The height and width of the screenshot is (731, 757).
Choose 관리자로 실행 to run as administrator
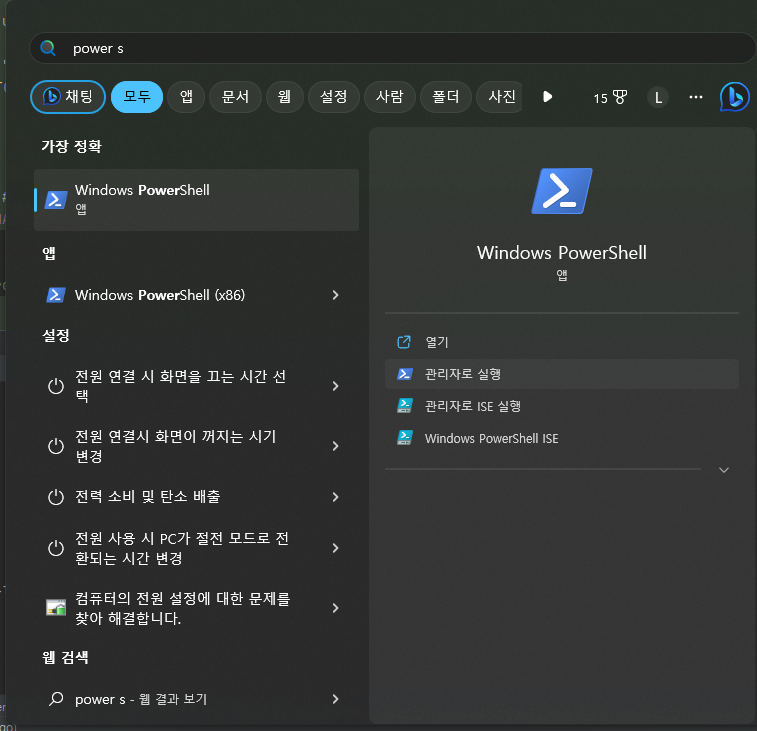tap(562, 374)
